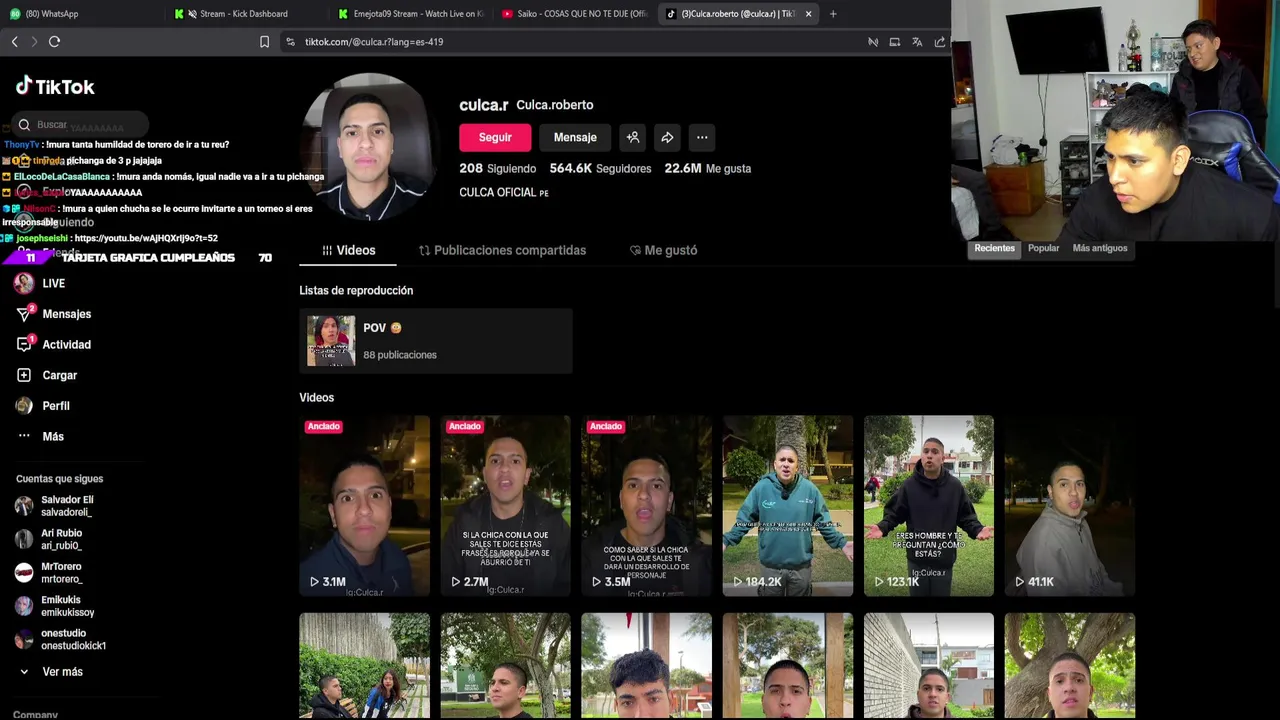
Task: Click the add-friend icon next to Mensaje
Action: point(633,138)
